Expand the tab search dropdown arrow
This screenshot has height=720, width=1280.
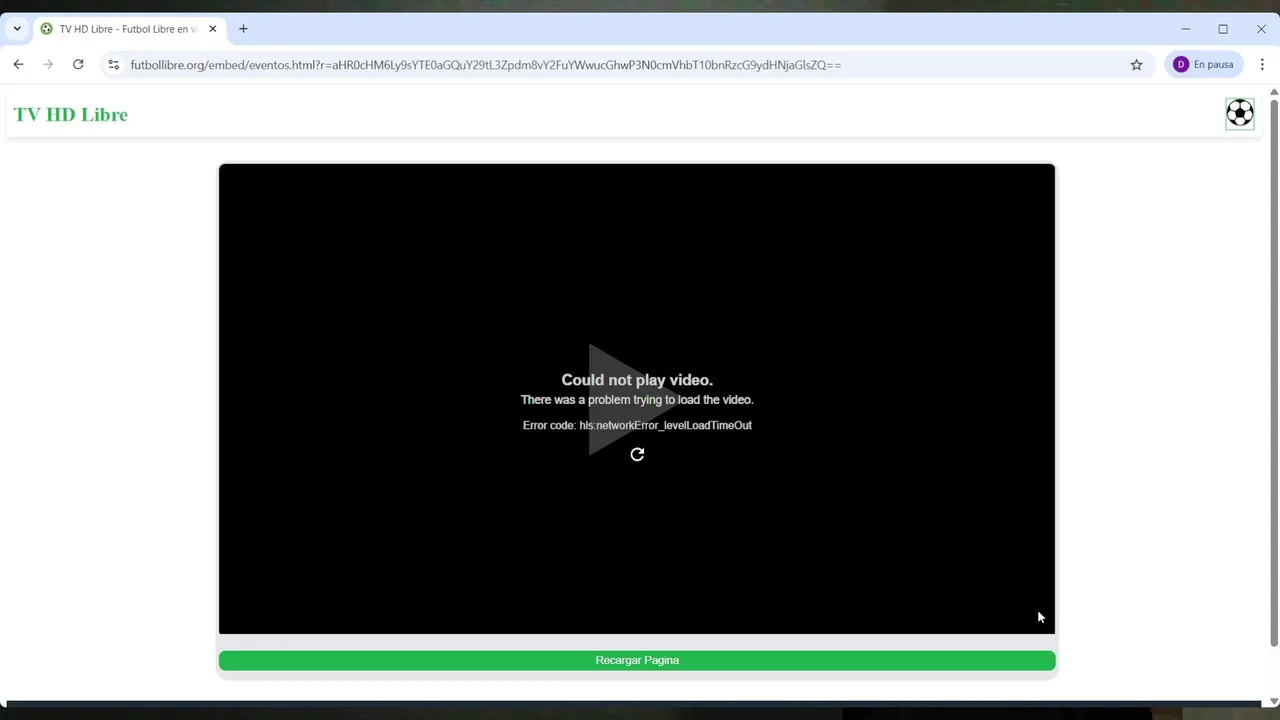[x=17, y=29]
